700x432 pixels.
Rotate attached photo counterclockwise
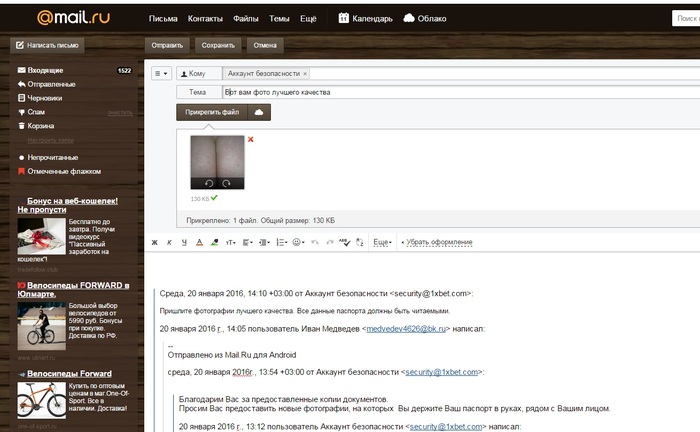point(208,183)
